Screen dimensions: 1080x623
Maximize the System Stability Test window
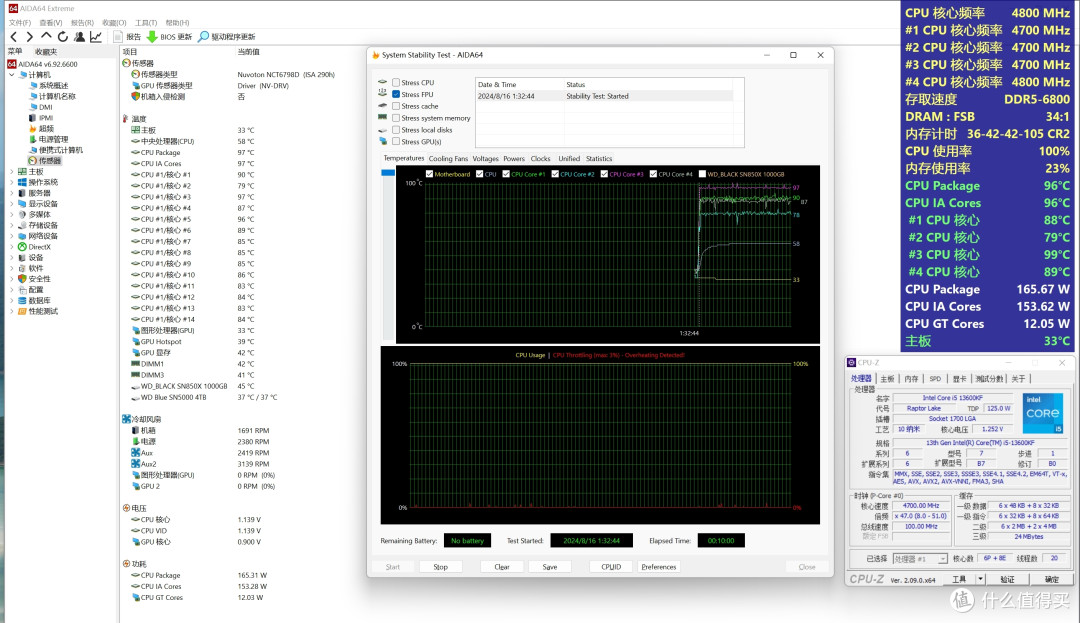(x=793, y=55)
